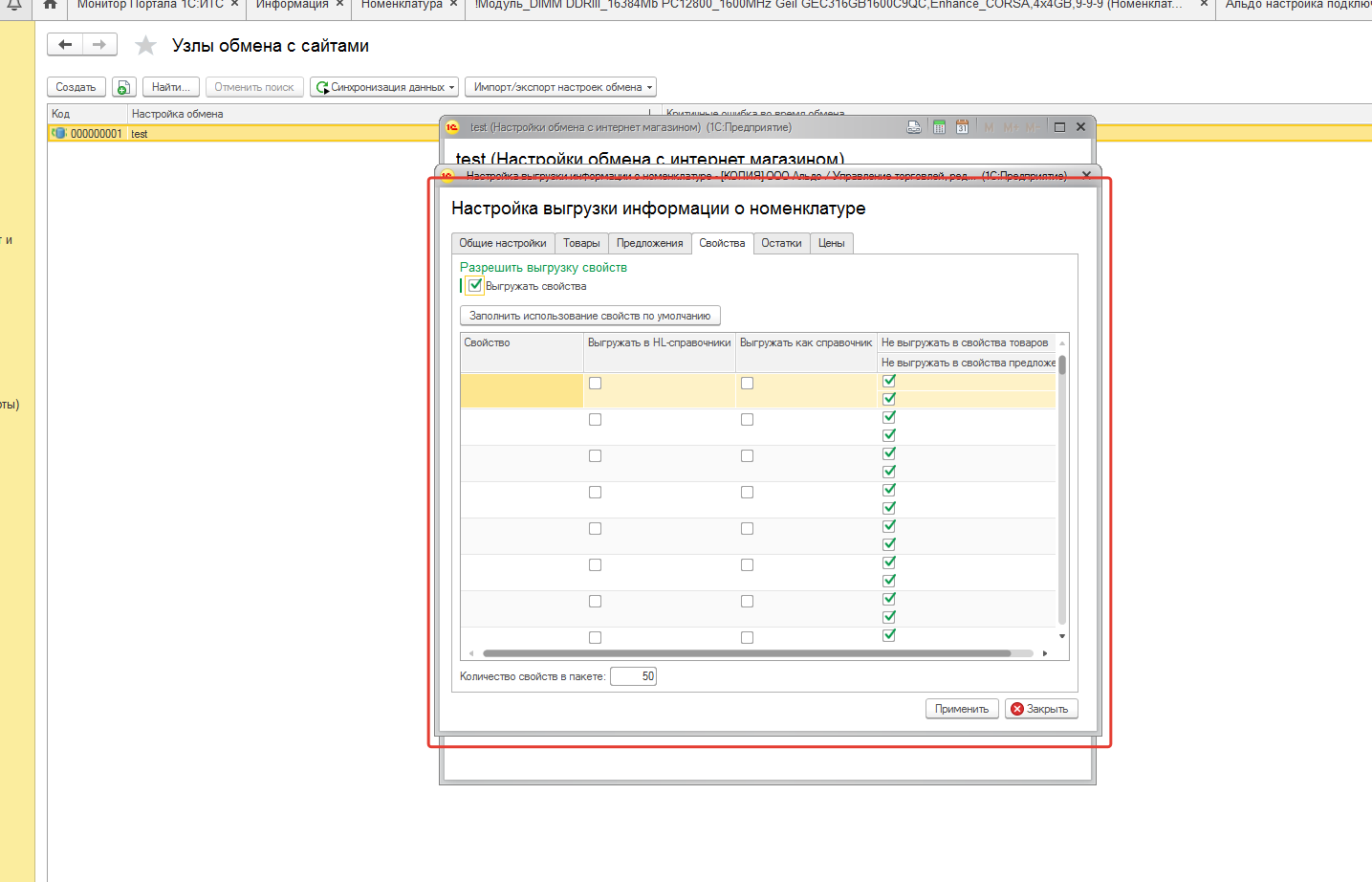This screenshot has height=882, width=1372.
Task: Check first row Выгружать в HL-справочники box
Action: pyautogui.click(x=595, y=384)
